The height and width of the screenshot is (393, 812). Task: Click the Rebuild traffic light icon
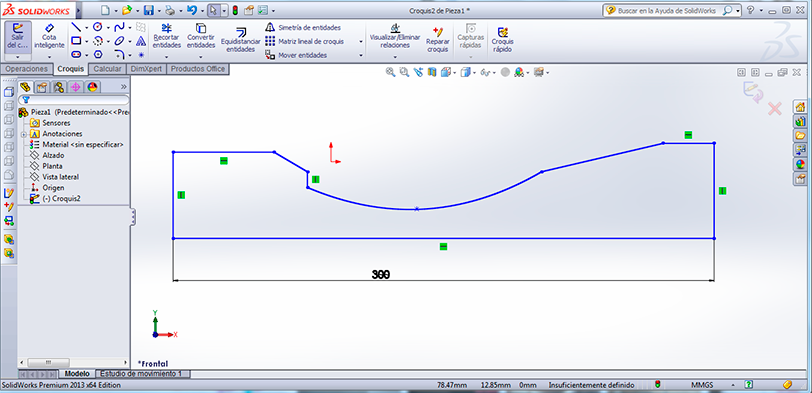tap(235, 10)
